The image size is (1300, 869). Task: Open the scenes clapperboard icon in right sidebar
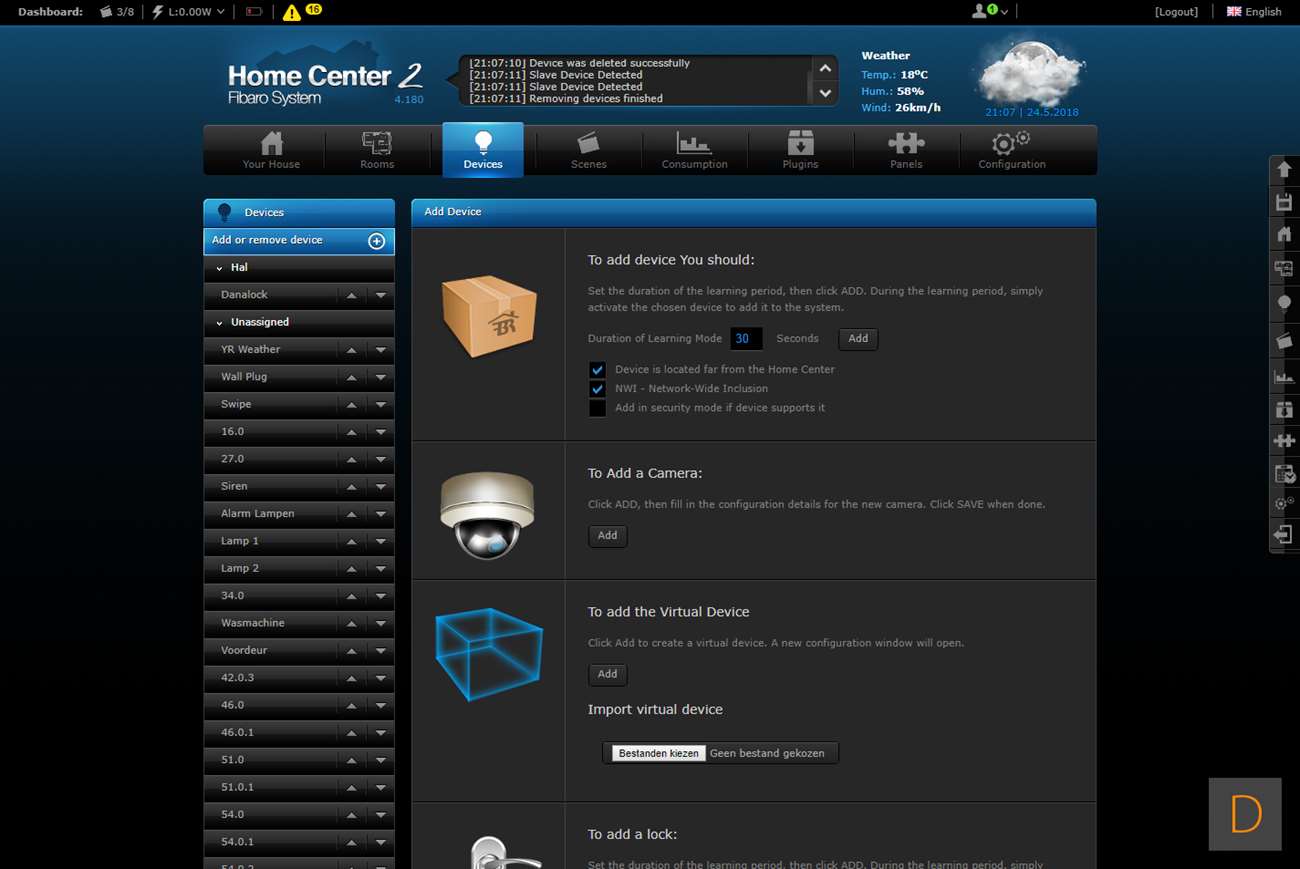tap(1284, 340)
